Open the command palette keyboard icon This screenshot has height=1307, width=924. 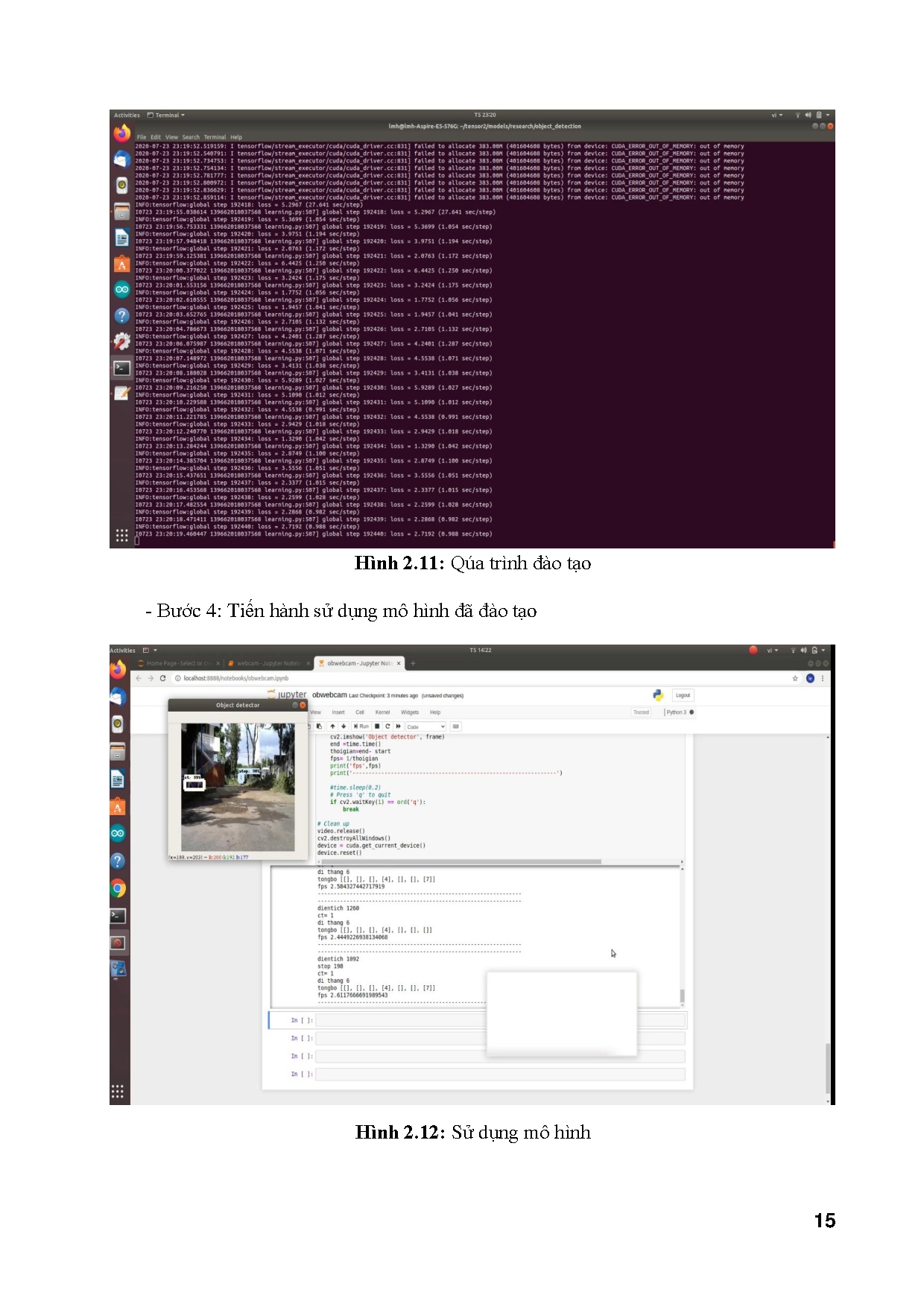click(456, 726)
